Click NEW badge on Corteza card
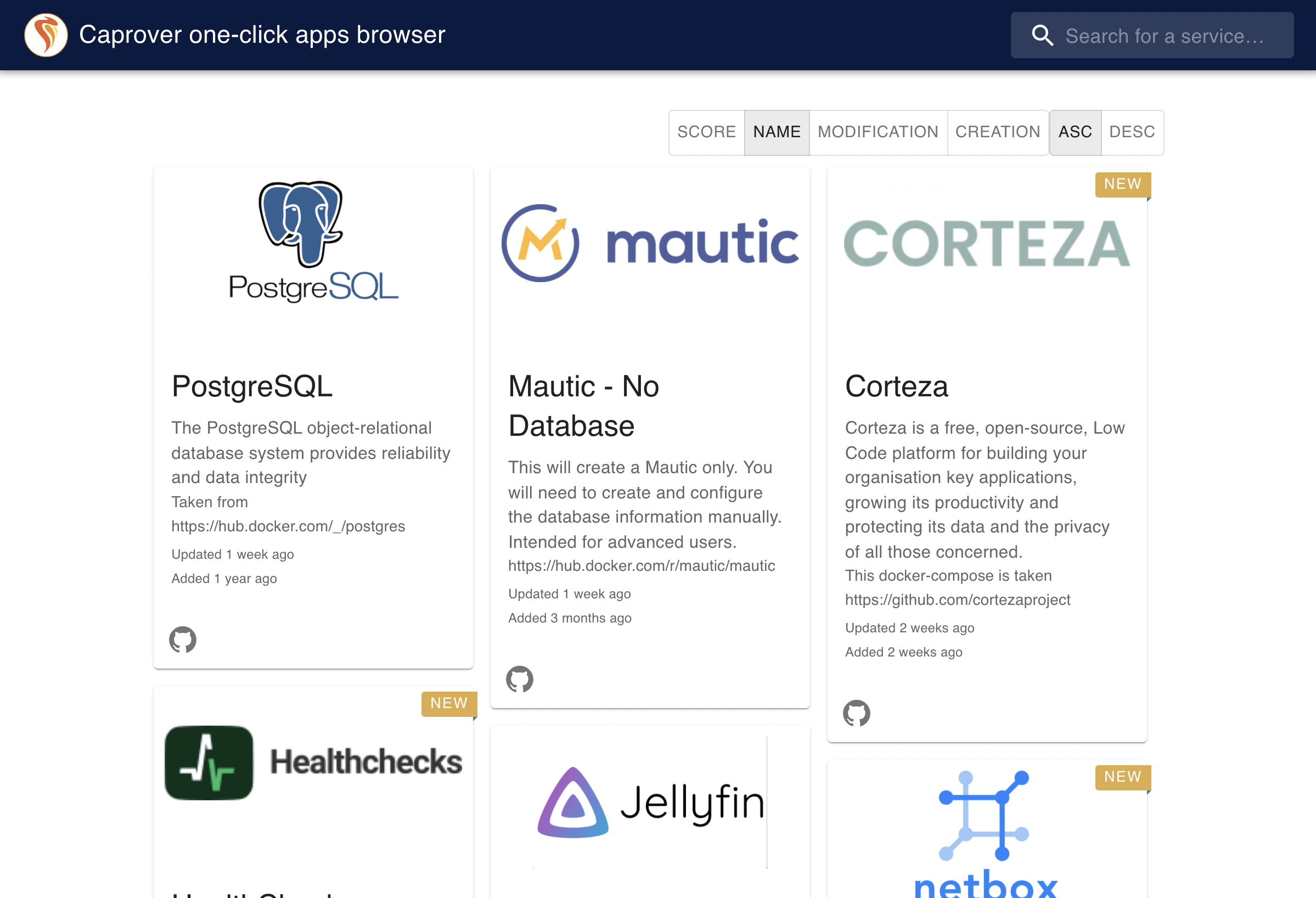Viewport: 1316px width, 898px height. tap(1122, 184)
